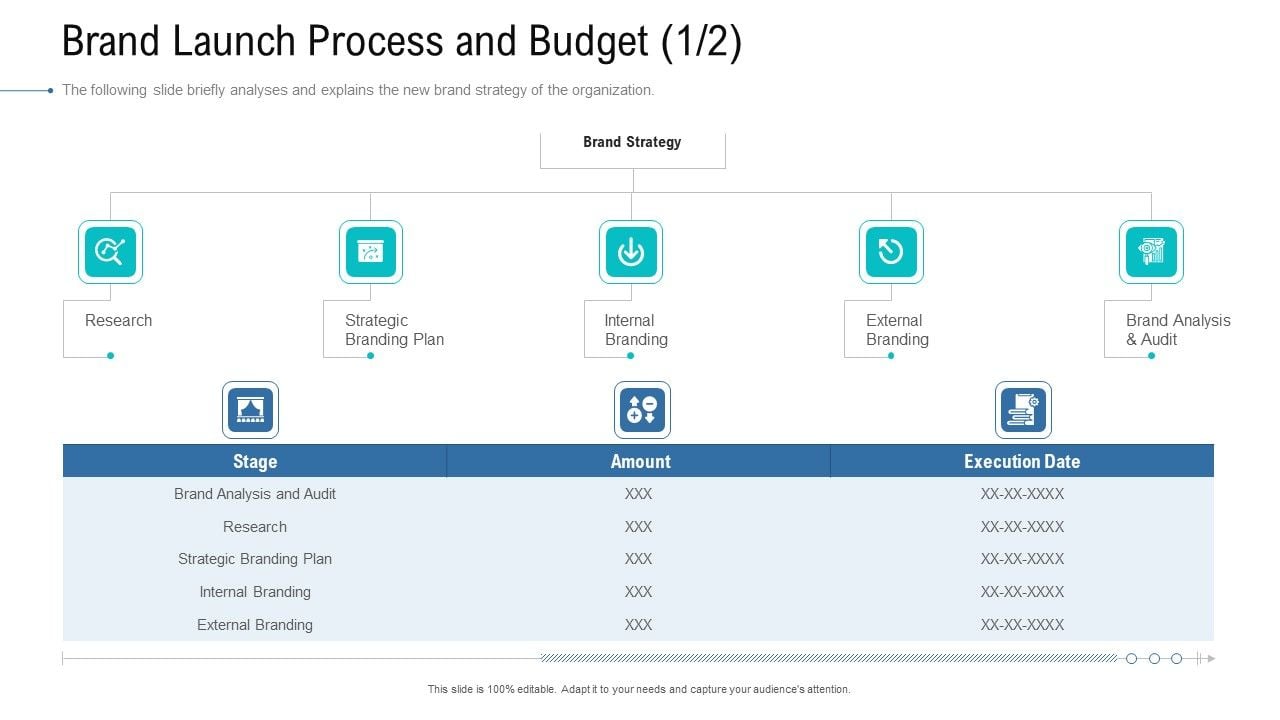
Task: Select the External Branding circular-arrow icon
Action: pyautogui.click(x=891, y=252)
